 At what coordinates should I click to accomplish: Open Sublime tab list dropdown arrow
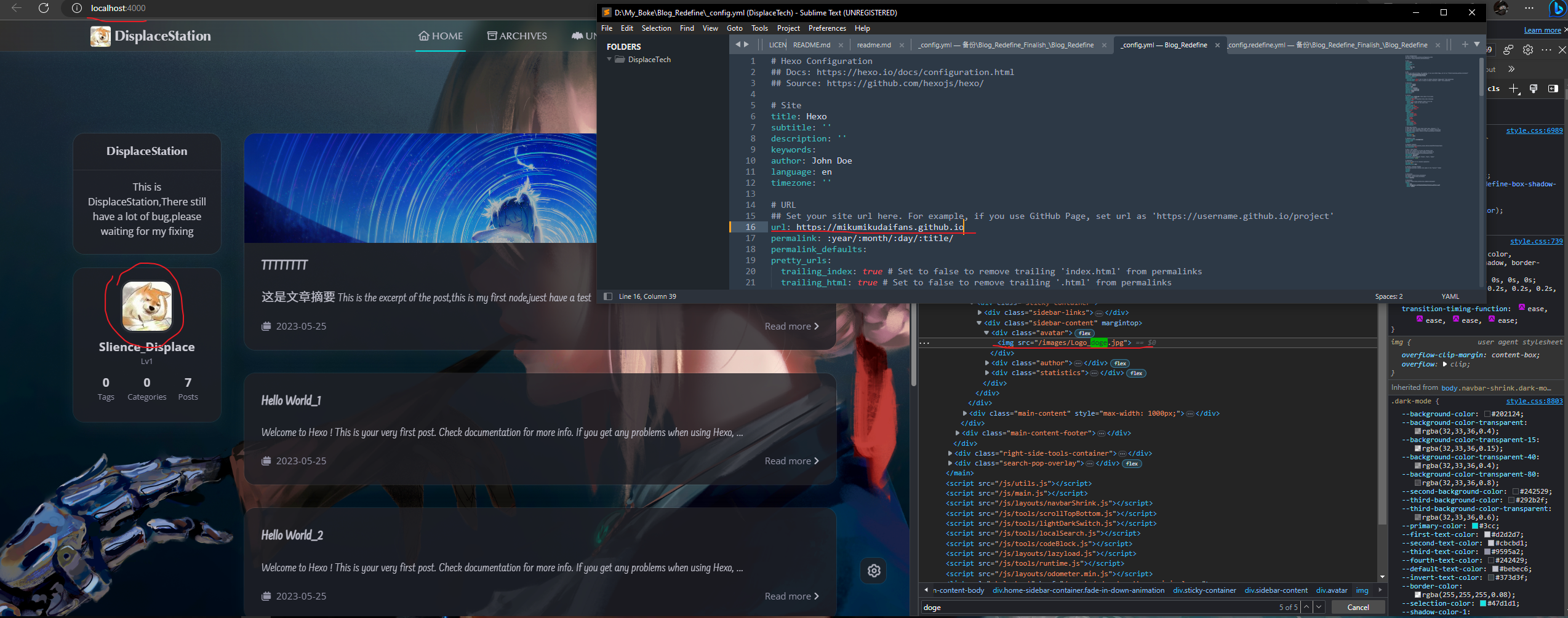pyautogui.click(x=1477, y=44)
